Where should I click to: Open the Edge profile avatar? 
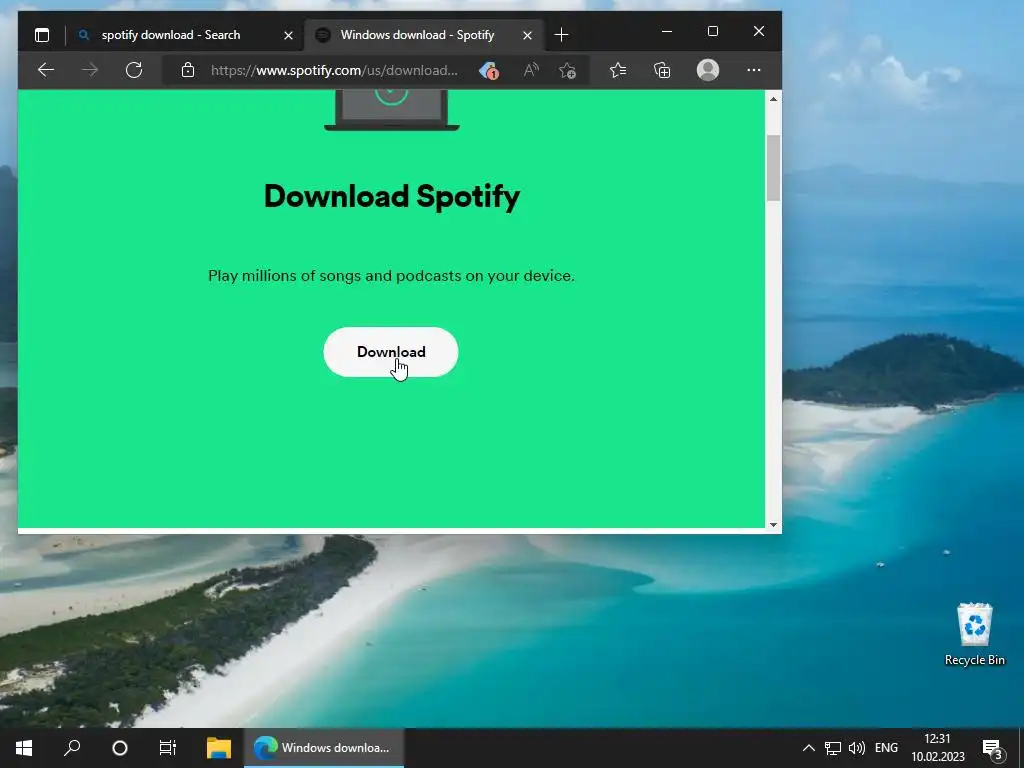coord(708,70)
